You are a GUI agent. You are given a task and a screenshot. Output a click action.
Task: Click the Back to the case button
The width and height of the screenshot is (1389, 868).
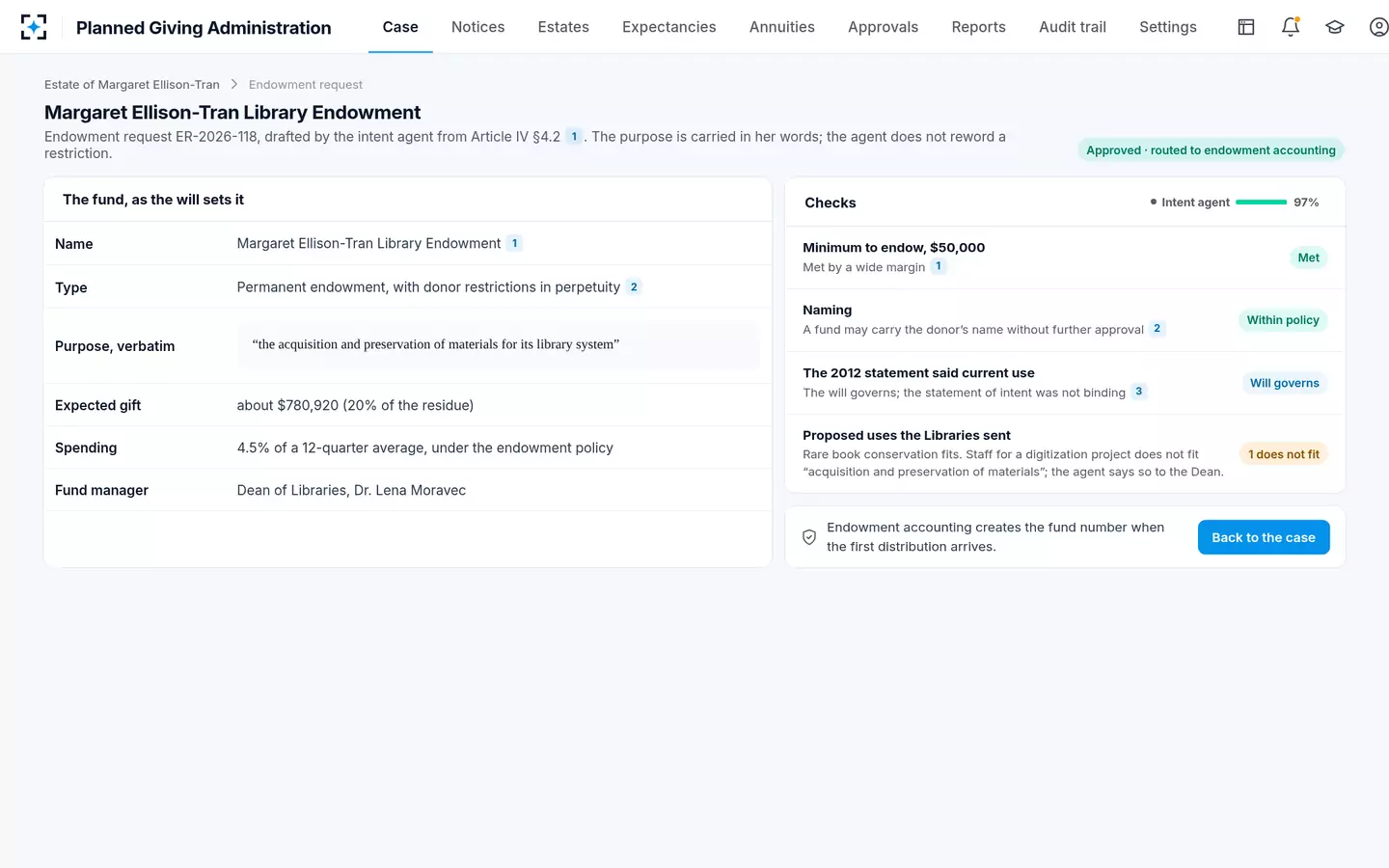[1264, 537]
